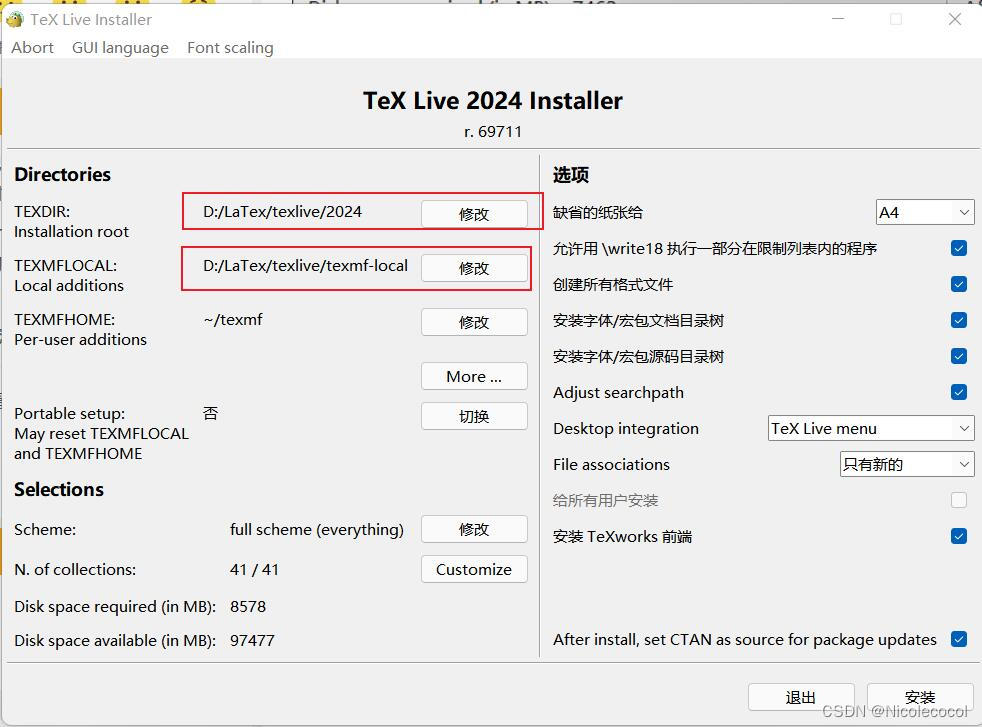
Task: Toggle the 安装 TeXworks 前端 checkbox
Action: (x=959, y=536)
